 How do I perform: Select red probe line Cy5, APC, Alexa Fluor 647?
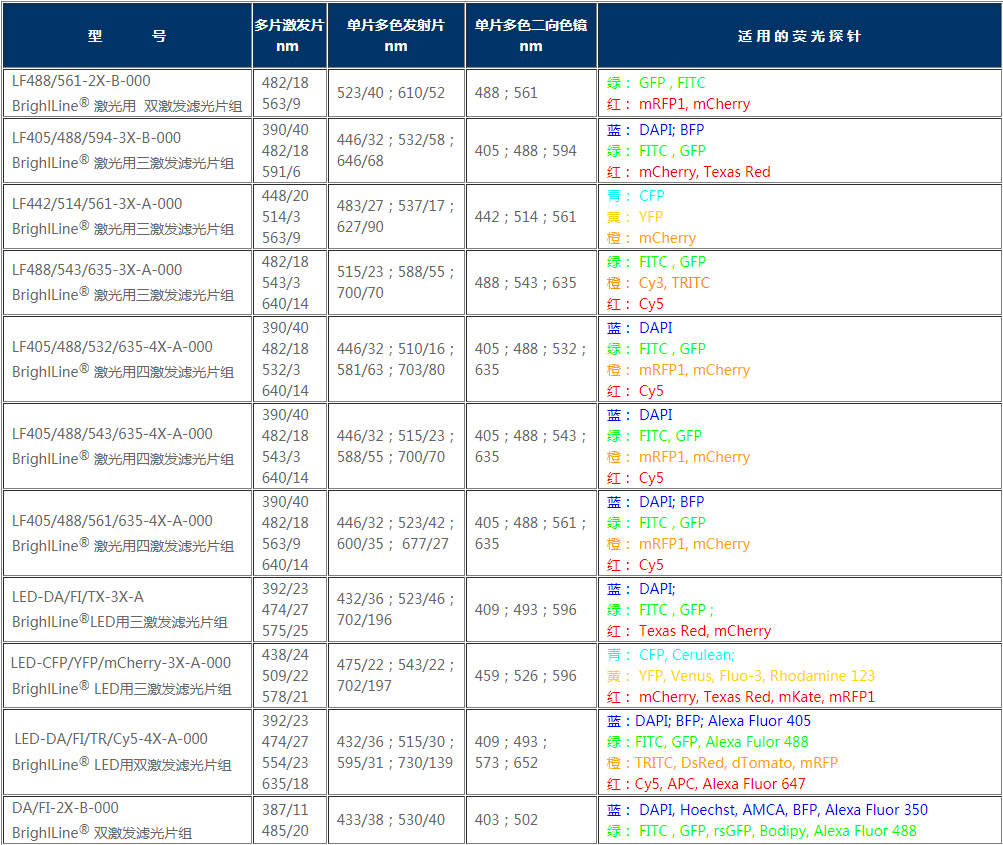coord(706,784)
